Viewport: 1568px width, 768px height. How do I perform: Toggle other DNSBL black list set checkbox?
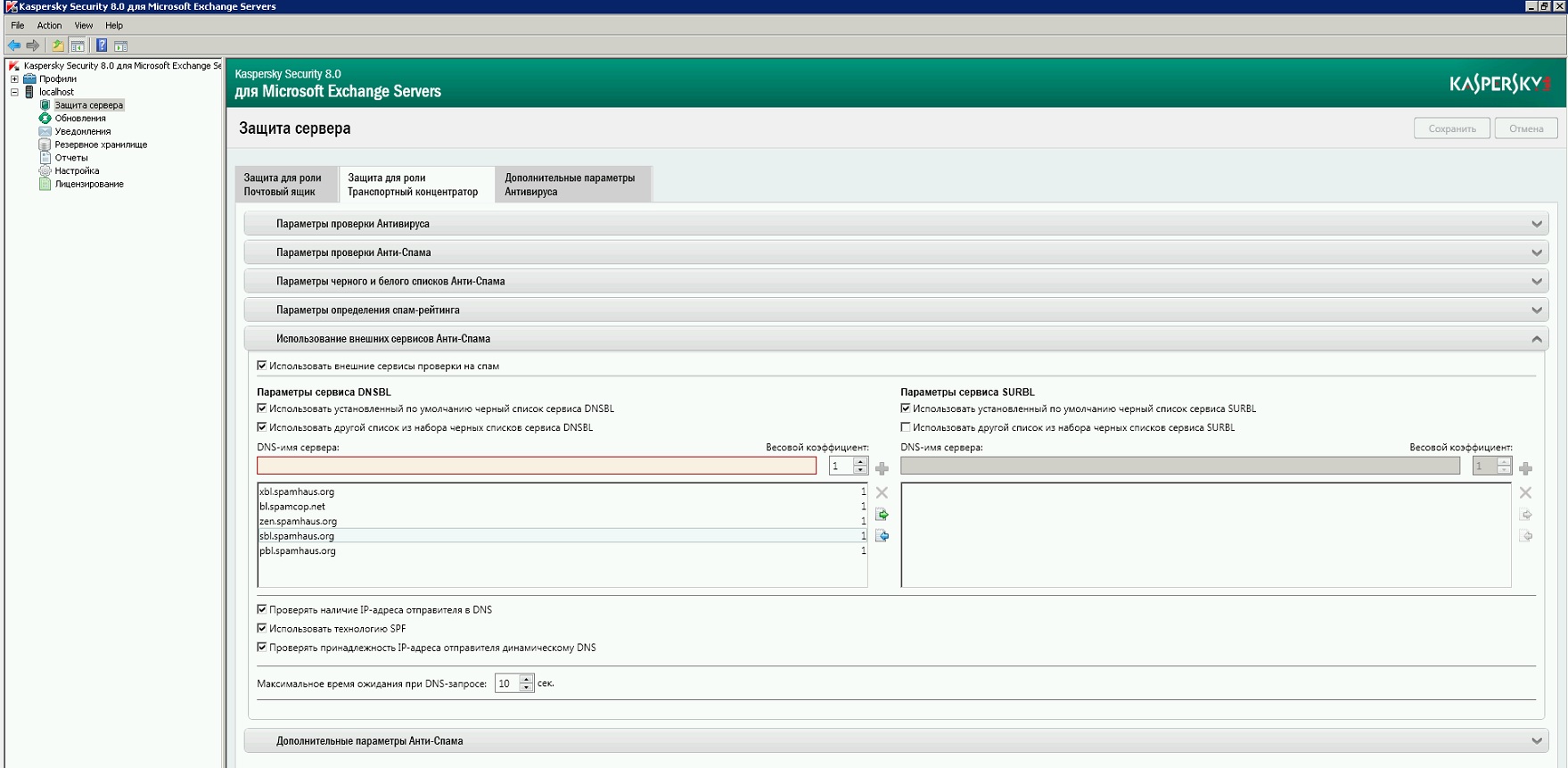[262, 427]
